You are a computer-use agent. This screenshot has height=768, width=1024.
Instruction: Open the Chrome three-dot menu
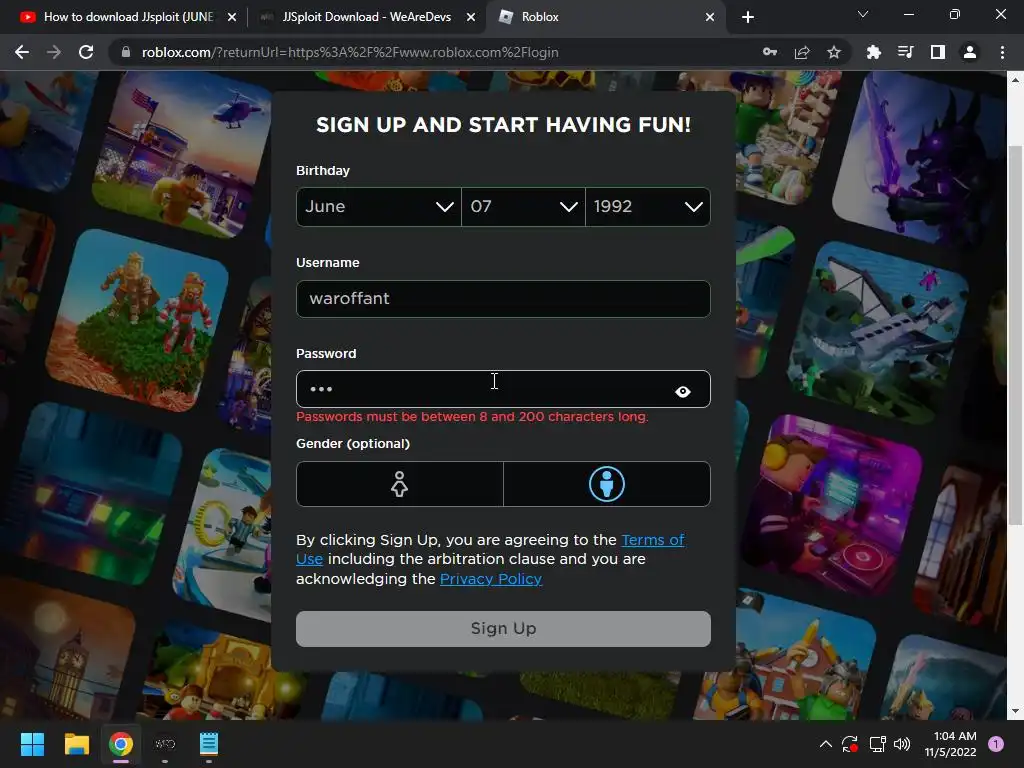pyautogui.click(x=1002, y=52)
